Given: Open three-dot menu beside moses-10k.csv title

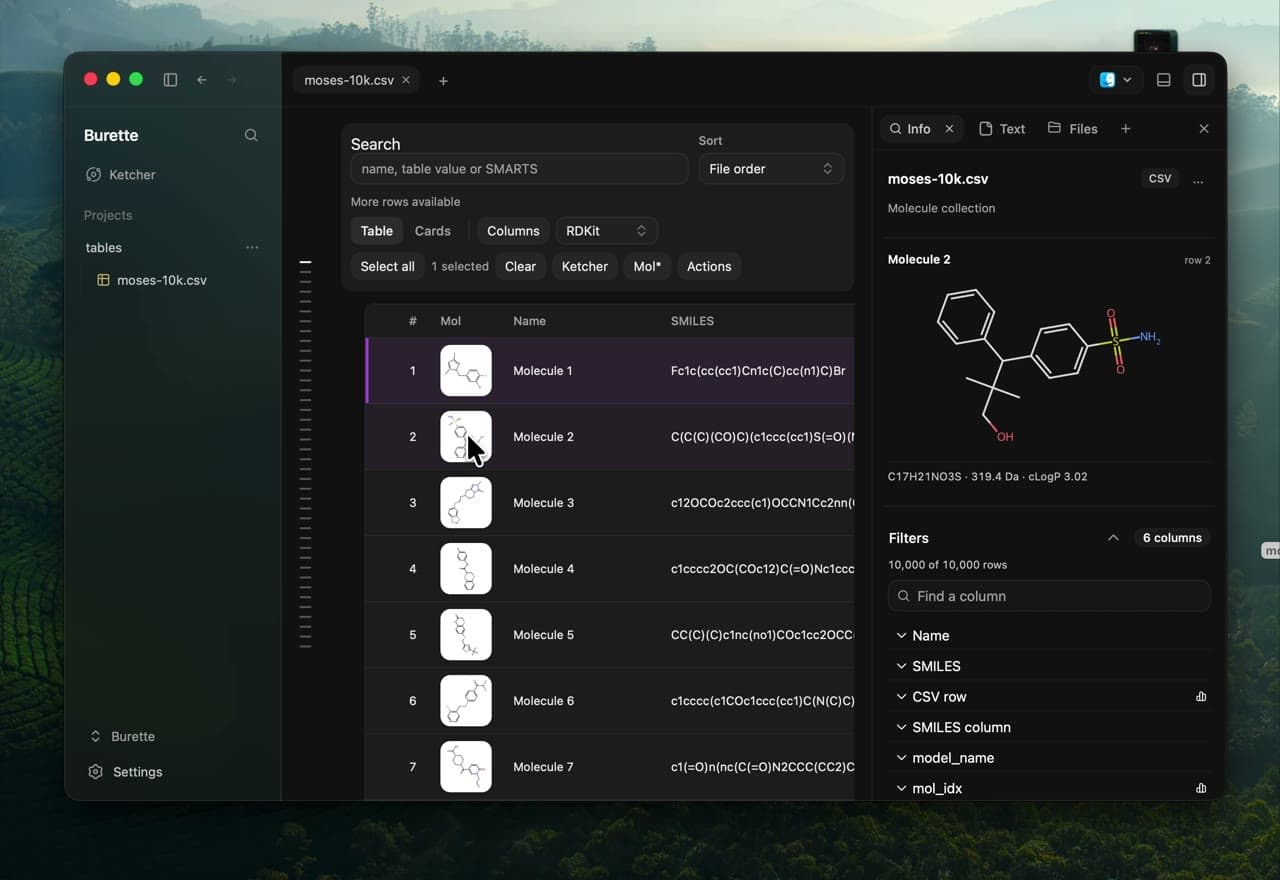Looking at the screenshot, I should (x=1198, y=179).
